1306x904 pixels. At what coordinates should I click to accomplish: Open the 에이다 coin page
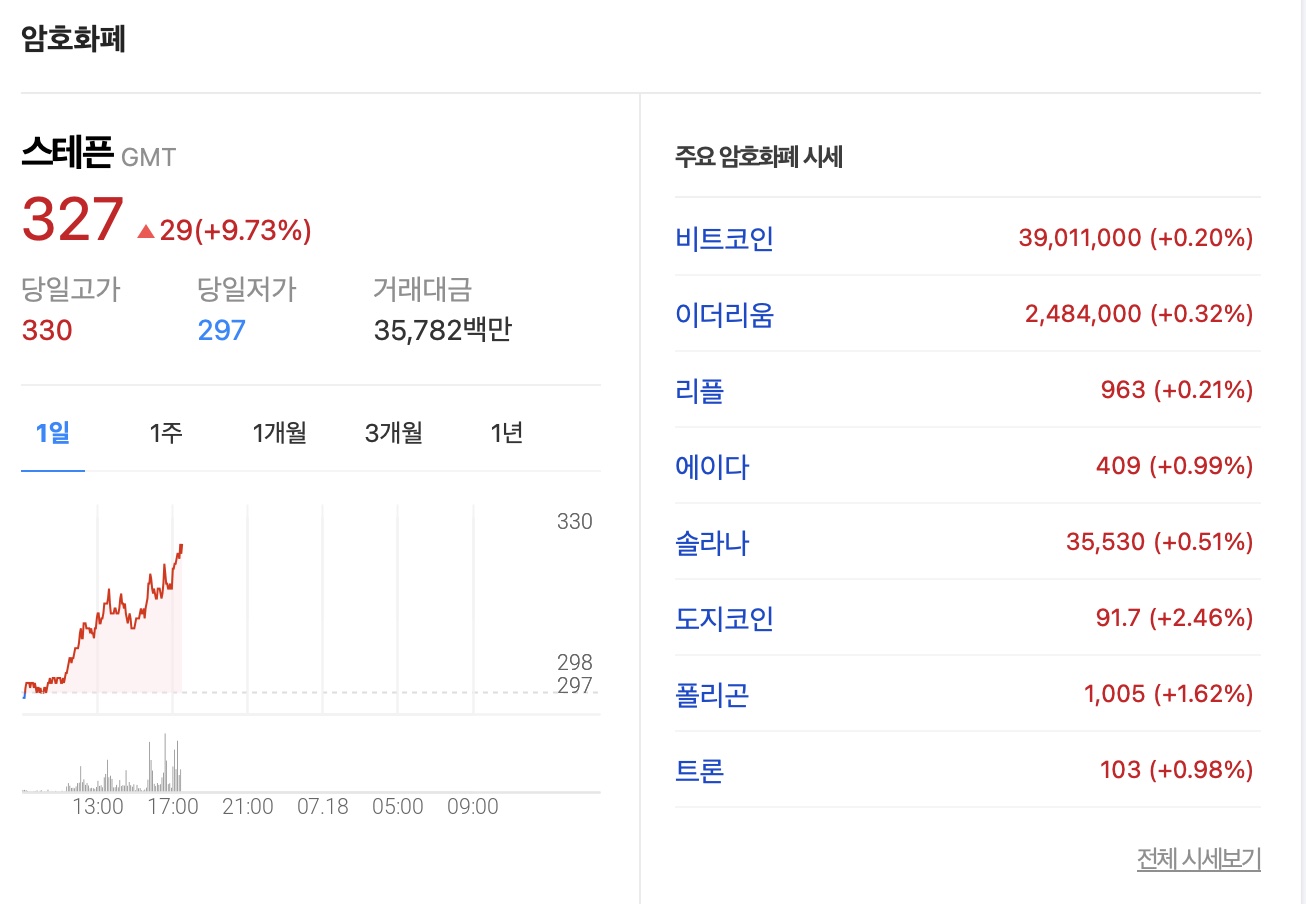point(711,466)
